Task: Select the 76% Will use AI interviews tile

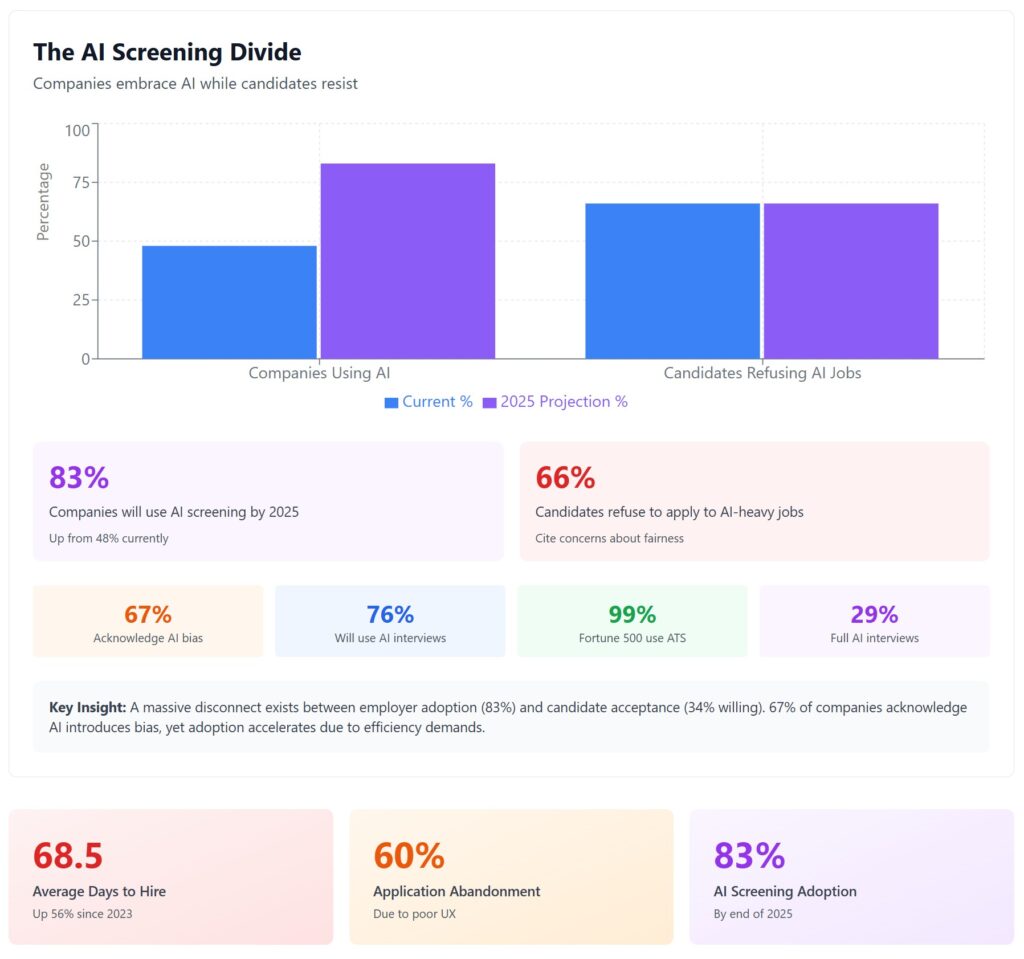Action: pyautogui.click(x=390, y=621)
